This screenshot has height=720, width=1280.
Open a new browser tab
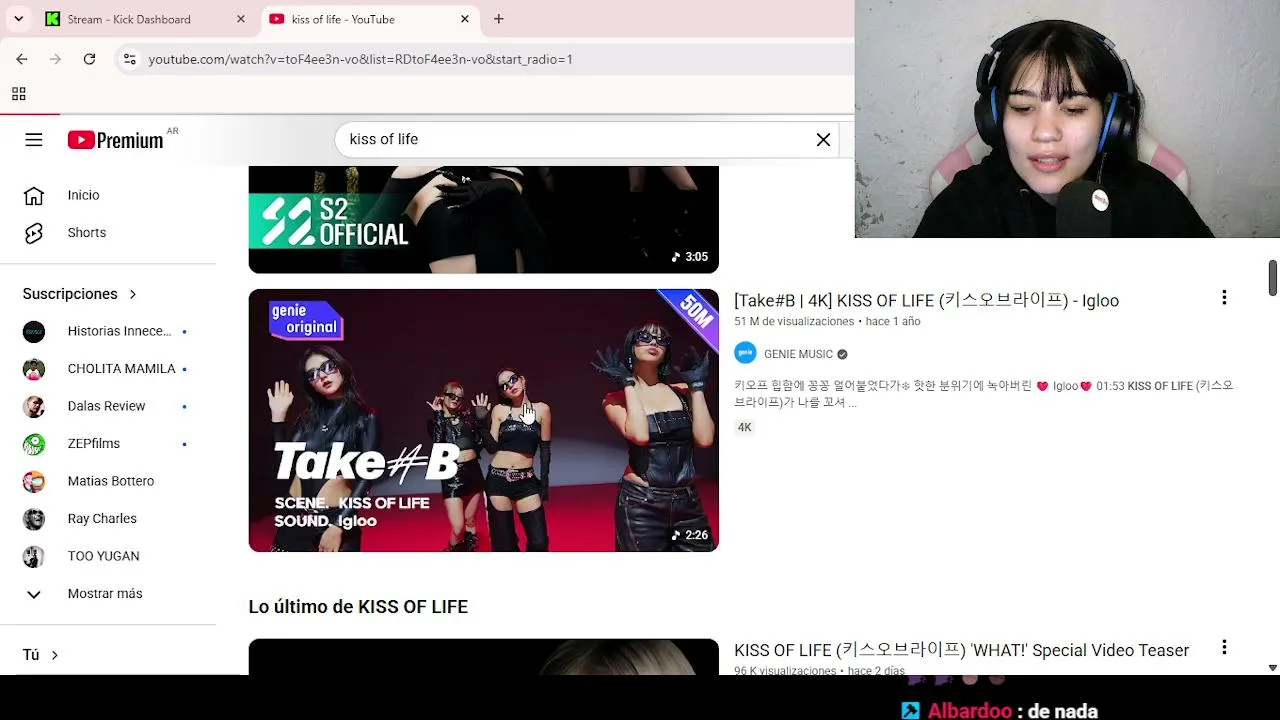[498, 19]
